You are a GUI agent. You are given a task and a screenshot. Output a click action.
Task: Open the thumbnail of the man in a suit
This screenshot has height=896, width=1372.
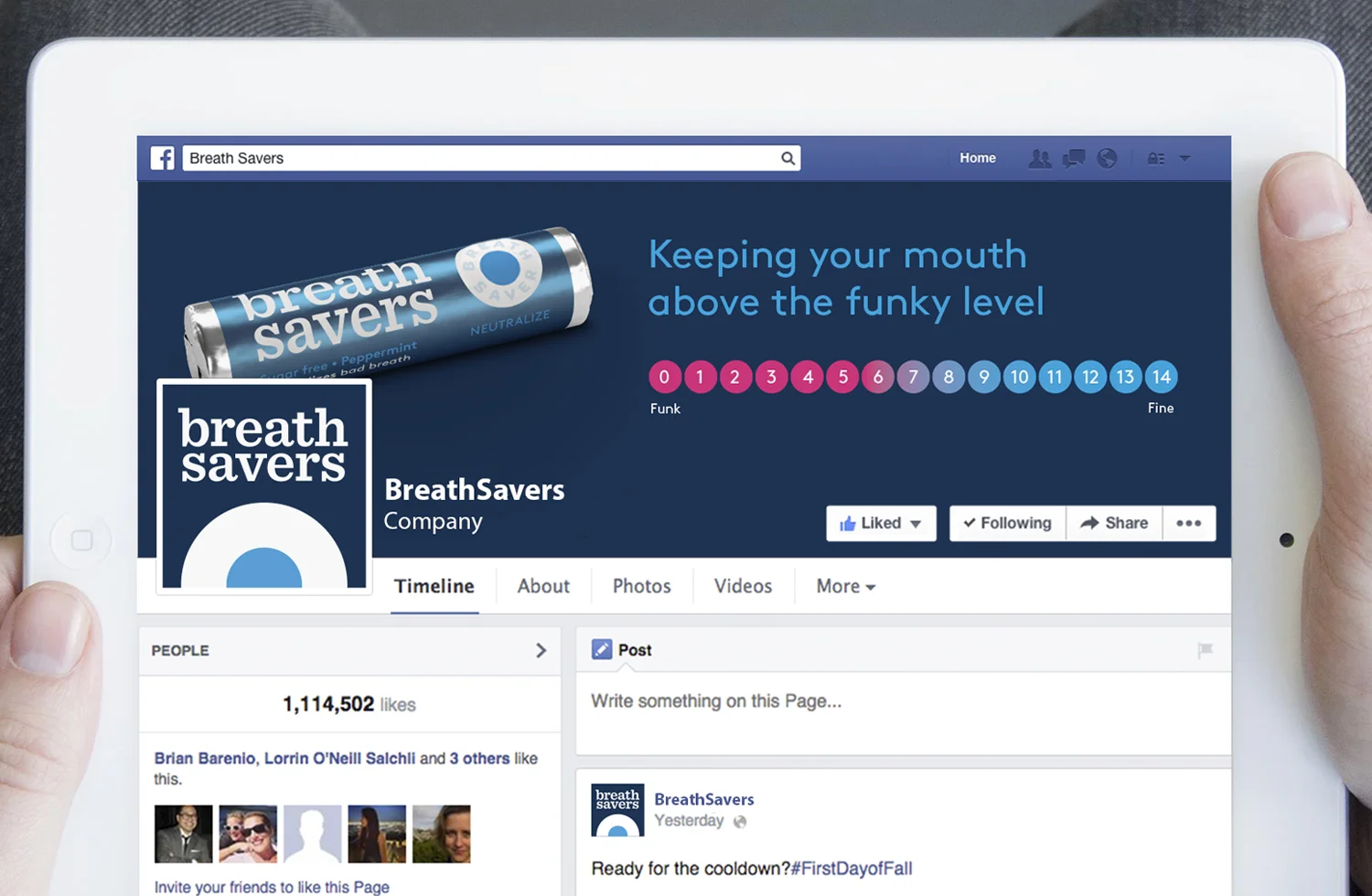(184, 834)
